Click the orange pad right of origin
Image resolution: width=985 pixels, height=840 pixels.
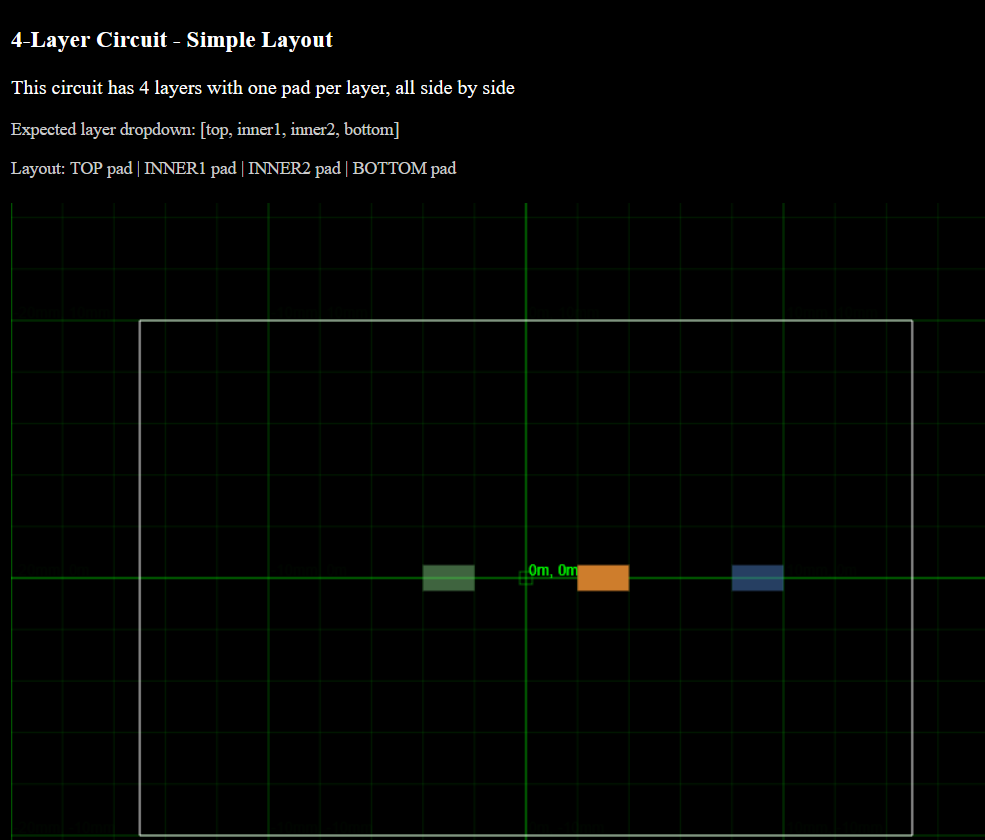[x=602, y=577]
